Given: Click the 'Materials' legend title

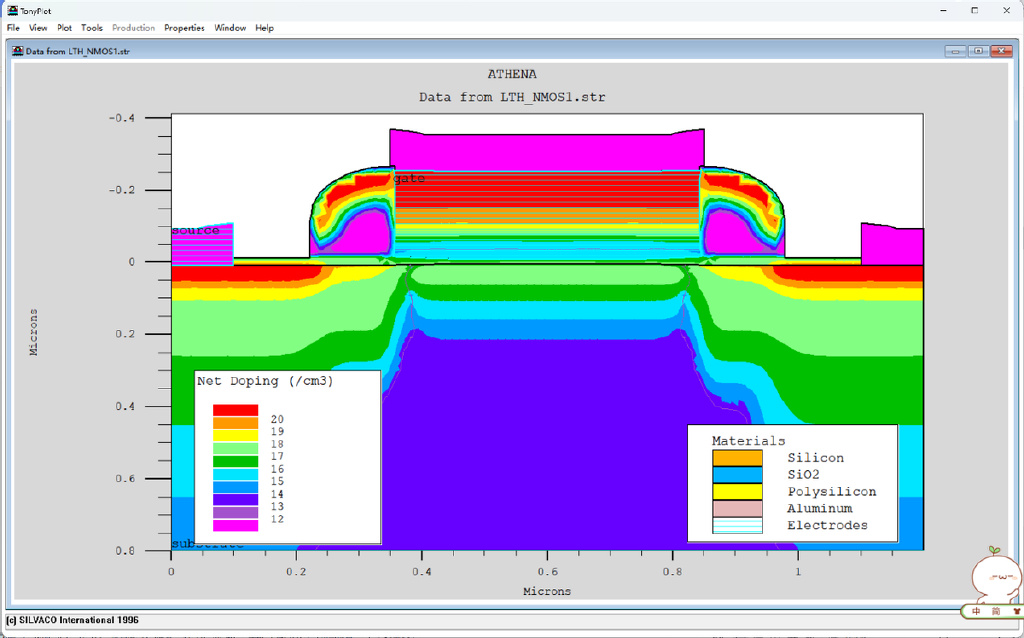Looking at the screenshot, I should coord(748,441).
